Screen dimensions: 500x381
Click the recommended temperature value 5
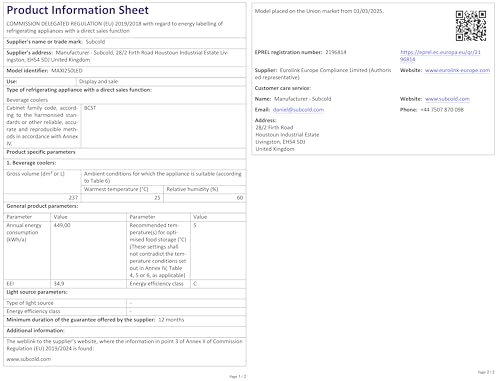[x=195, y=225]
